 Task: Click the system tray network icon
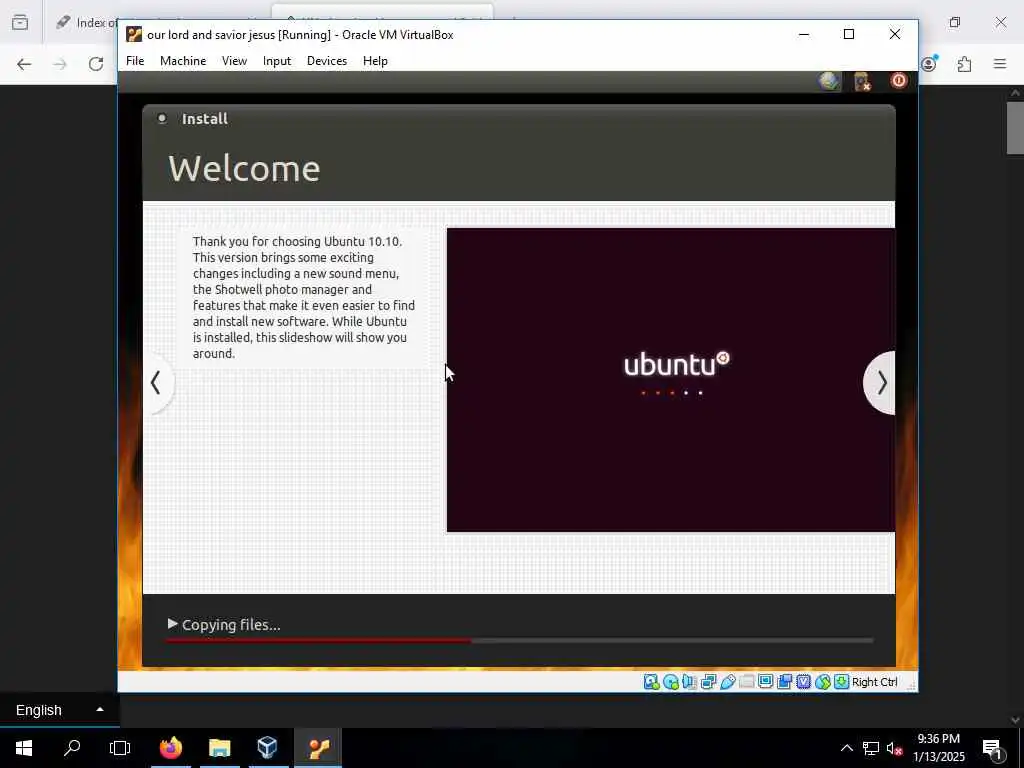tap(871, 748)
